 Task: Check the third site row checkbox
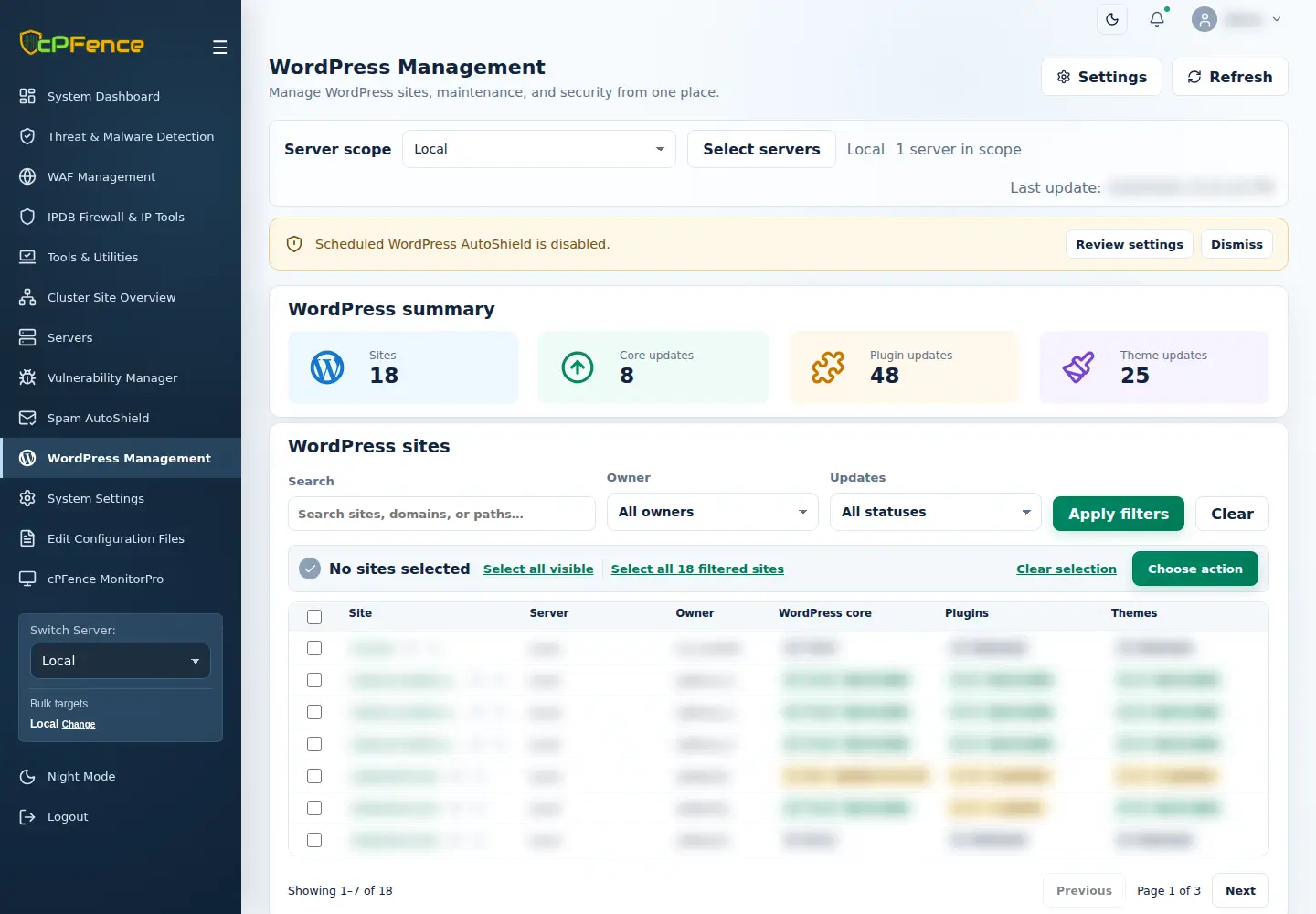[x=314, y=712]
